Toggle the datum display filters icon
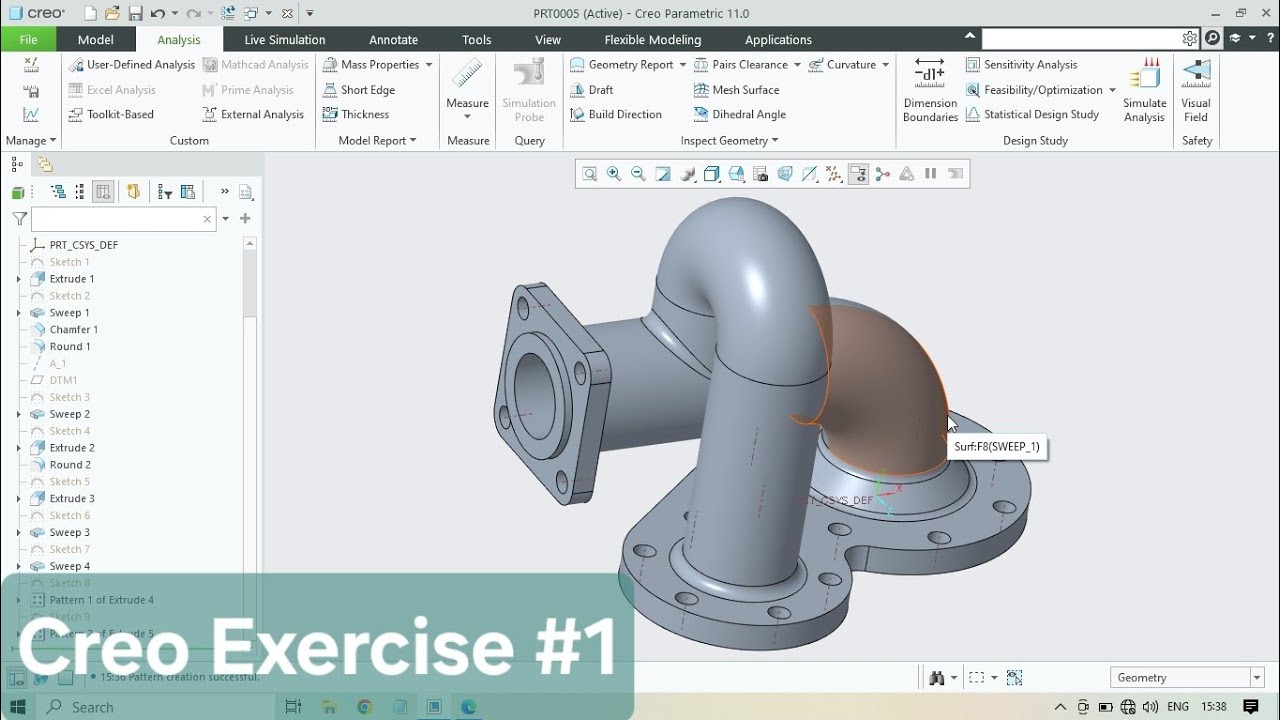1280x720 pixels. pyautogui.click(x=834, y=174)
